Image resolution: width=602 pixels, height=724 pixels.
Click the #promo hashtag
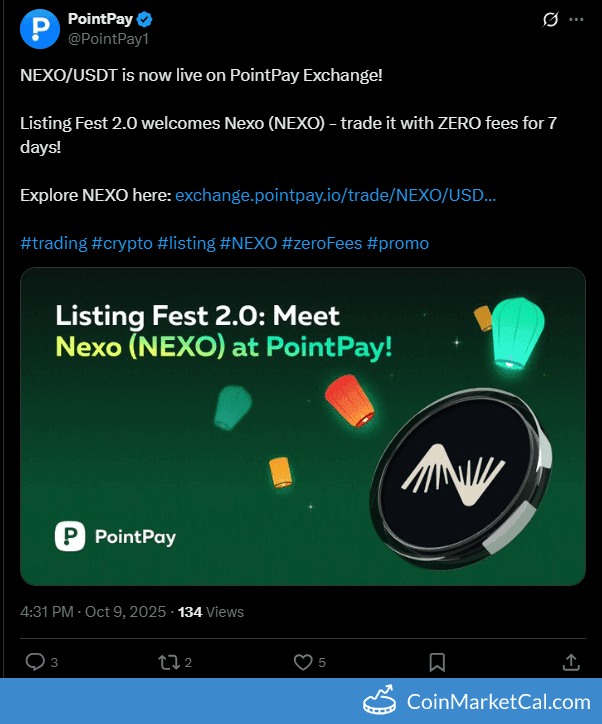pyautogui.click(x=398, y=243)
